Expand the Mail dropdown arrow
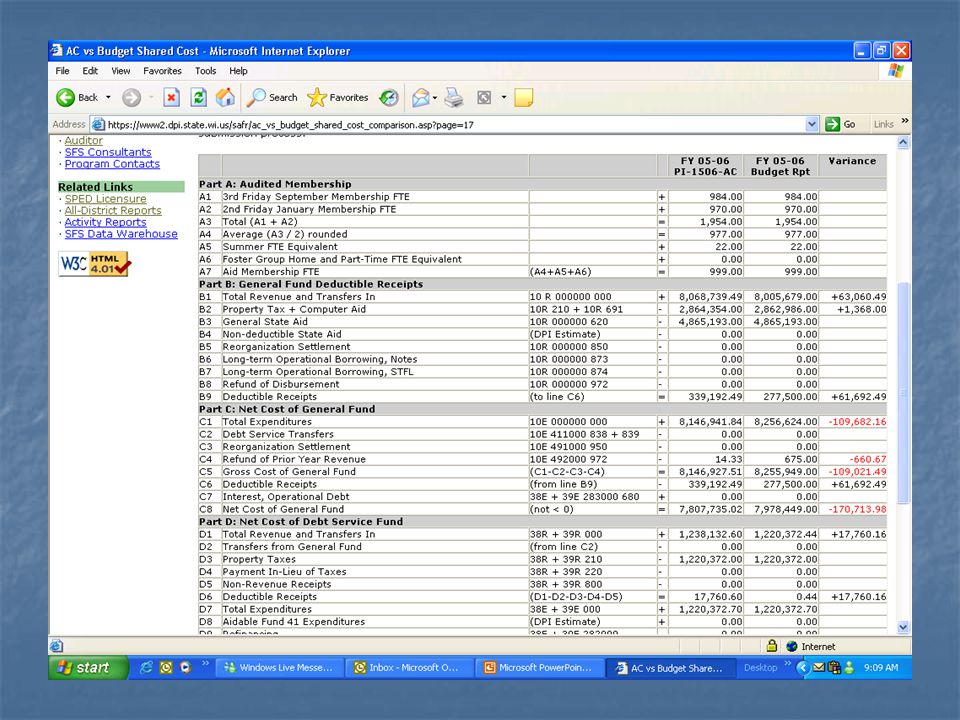 [435, 97]
